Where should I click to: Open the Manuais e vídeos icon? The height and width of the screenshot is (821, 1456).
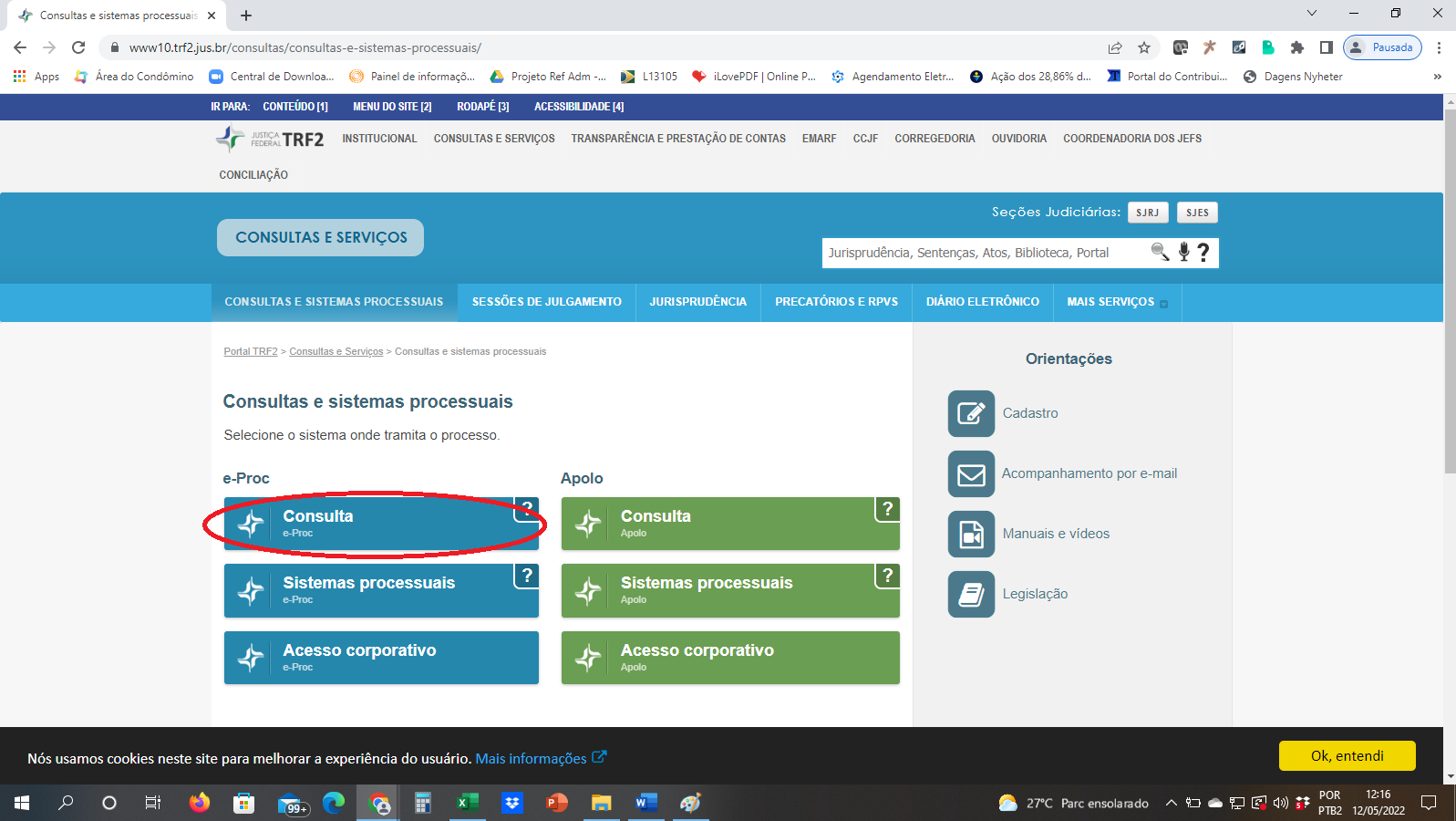pyautogui.click(x=971, y=535)
